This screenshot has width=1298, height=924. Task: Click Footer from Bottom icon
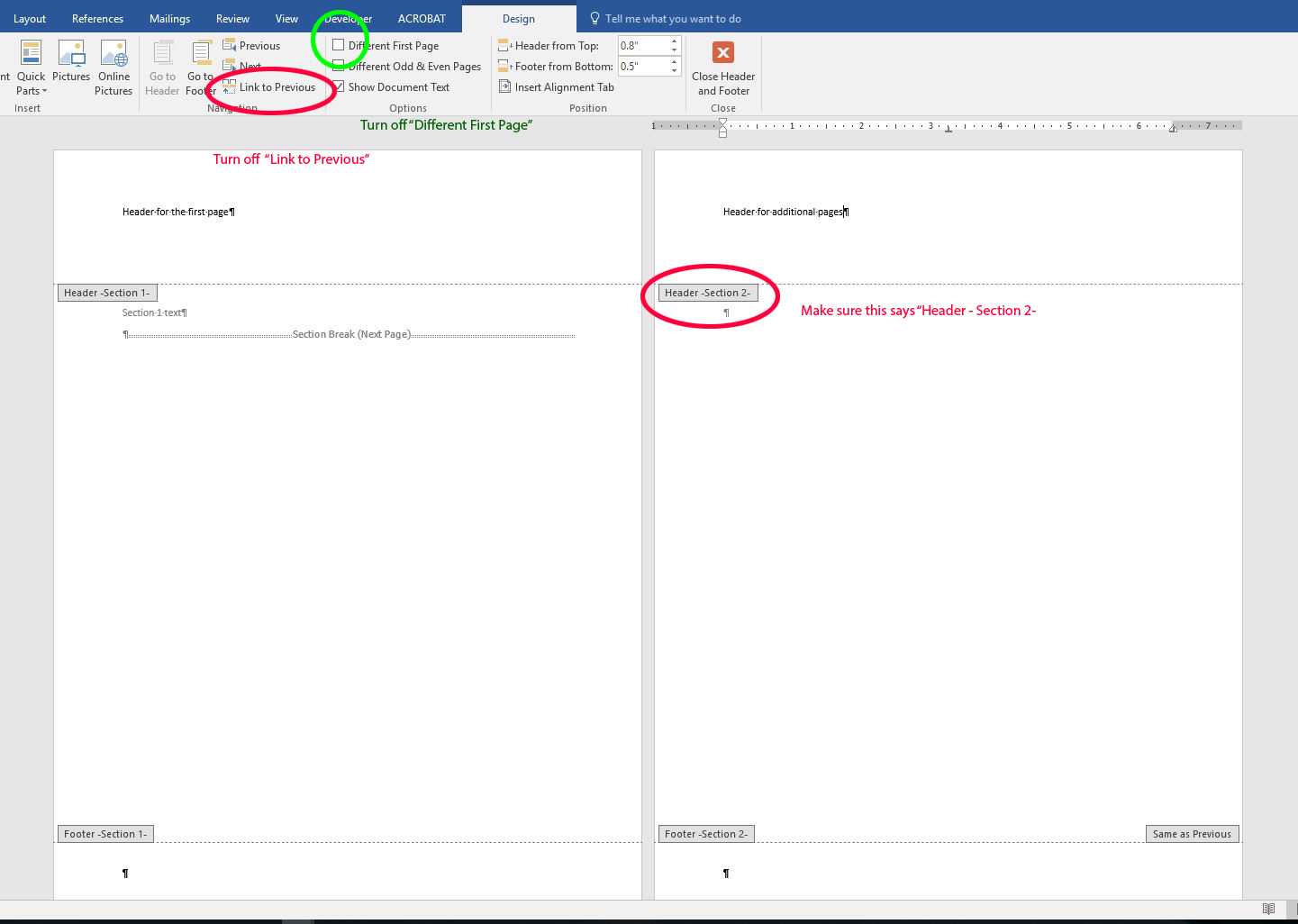(x=504, y=66)
